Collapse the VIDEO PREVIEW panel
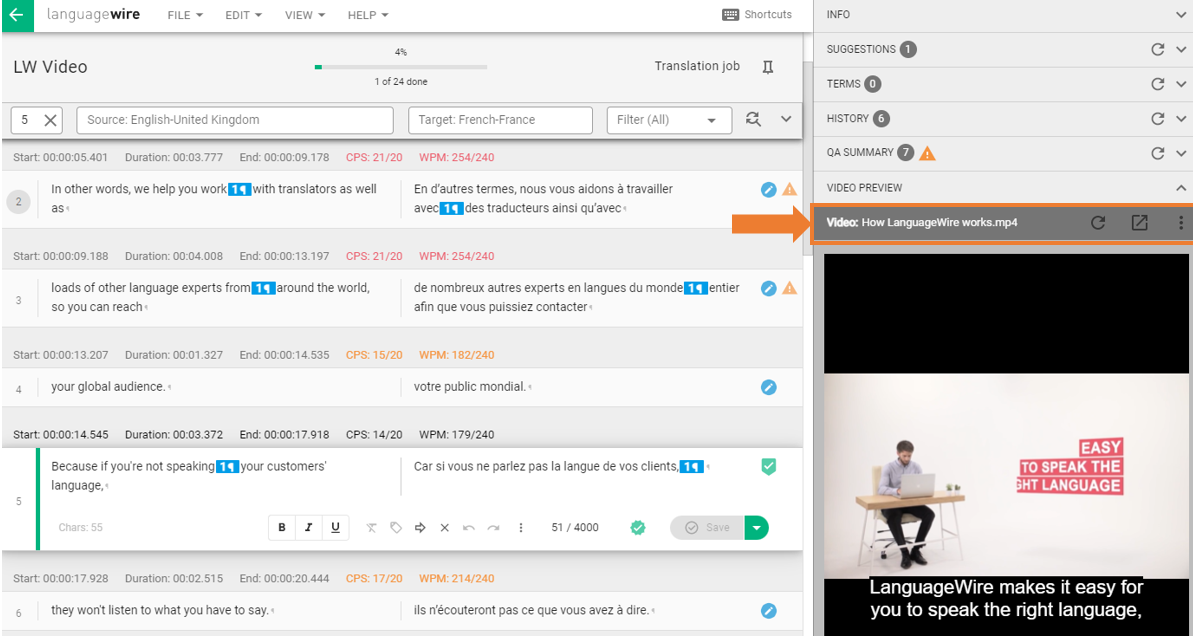Image resolution: width=1193 pixels, height=639 pixels. pyautogui.click(x=1180, y=187)
